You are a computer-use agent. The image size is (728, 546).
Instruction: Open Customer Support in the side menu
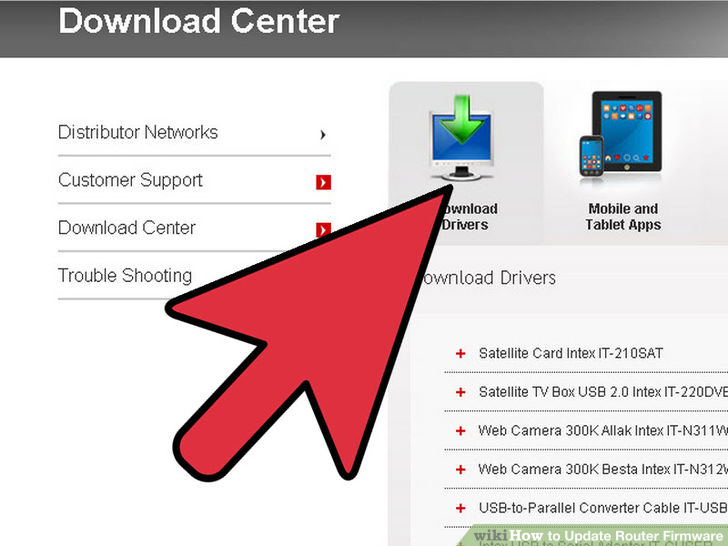pyautogui.click(x=130, y=180)
